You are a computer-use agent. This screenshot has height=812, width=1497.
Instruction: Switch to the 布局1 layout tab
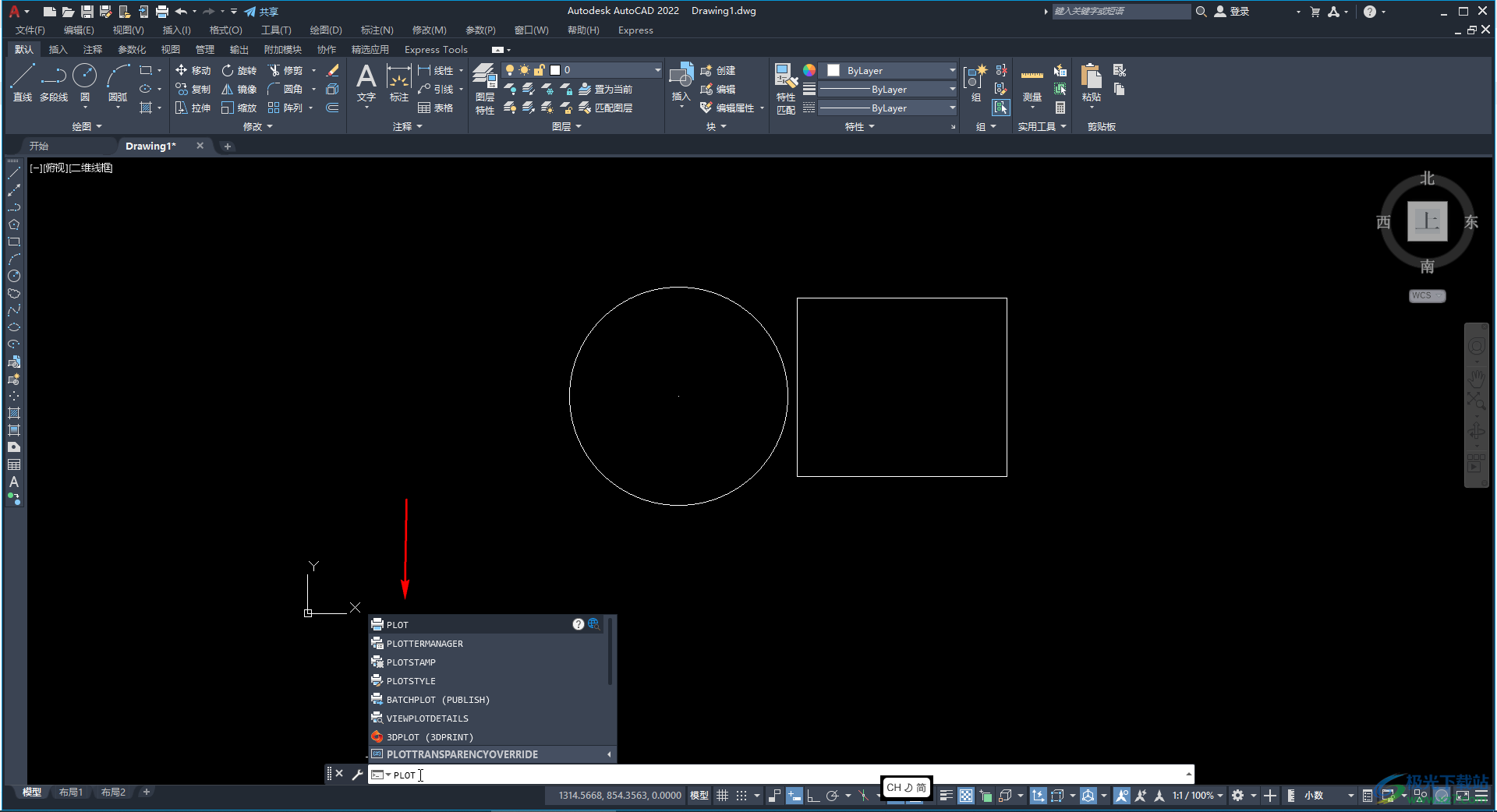(71, 793)
